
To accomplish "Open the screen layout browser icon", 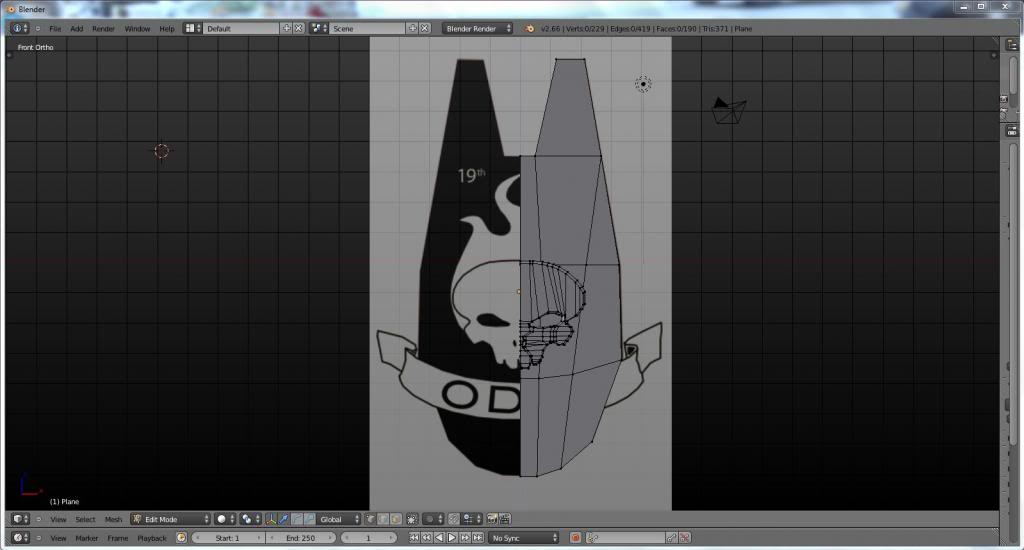I will click(x=192, y=29).
